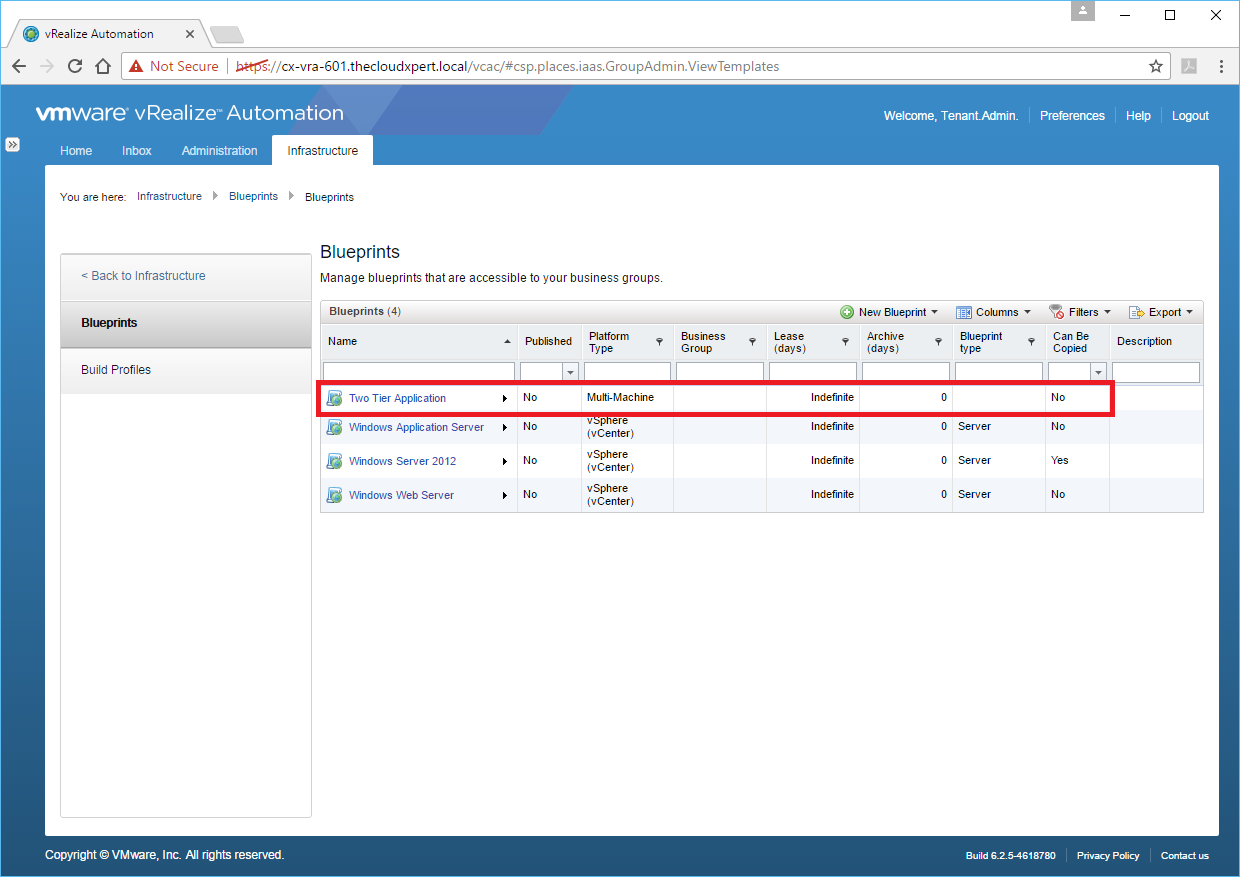This screenshot has width=1240, height=877.
Task: Open the Export dropdown menu
Action: 1161,312
